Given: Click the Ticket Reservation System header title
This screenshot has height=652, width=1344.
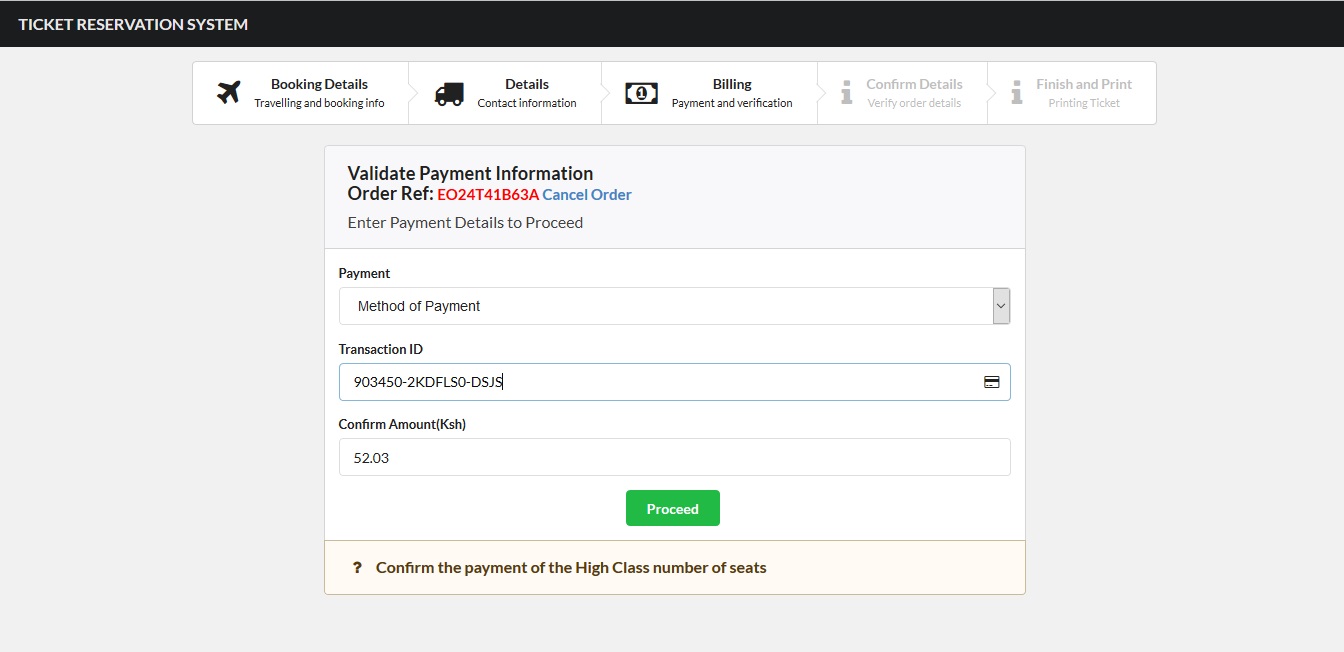Looking at the screenshot, I should [x=133, y=24].
